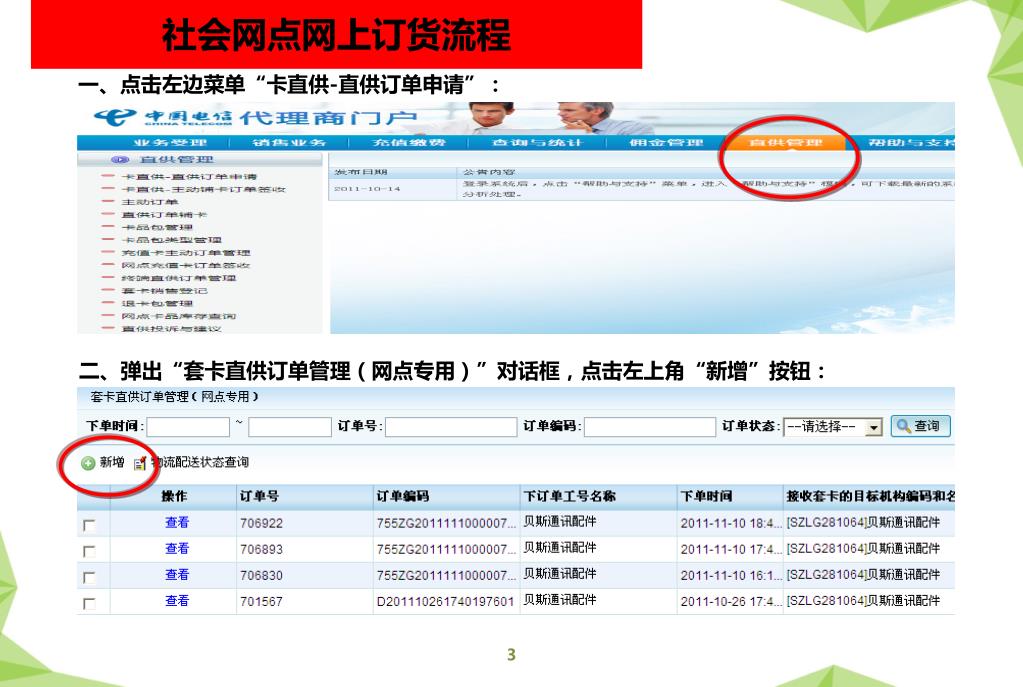The width and height of the screenshot is (1023, 687).
Task: Click 查看 link for order 706922
Action: click(x=177, y=523)
